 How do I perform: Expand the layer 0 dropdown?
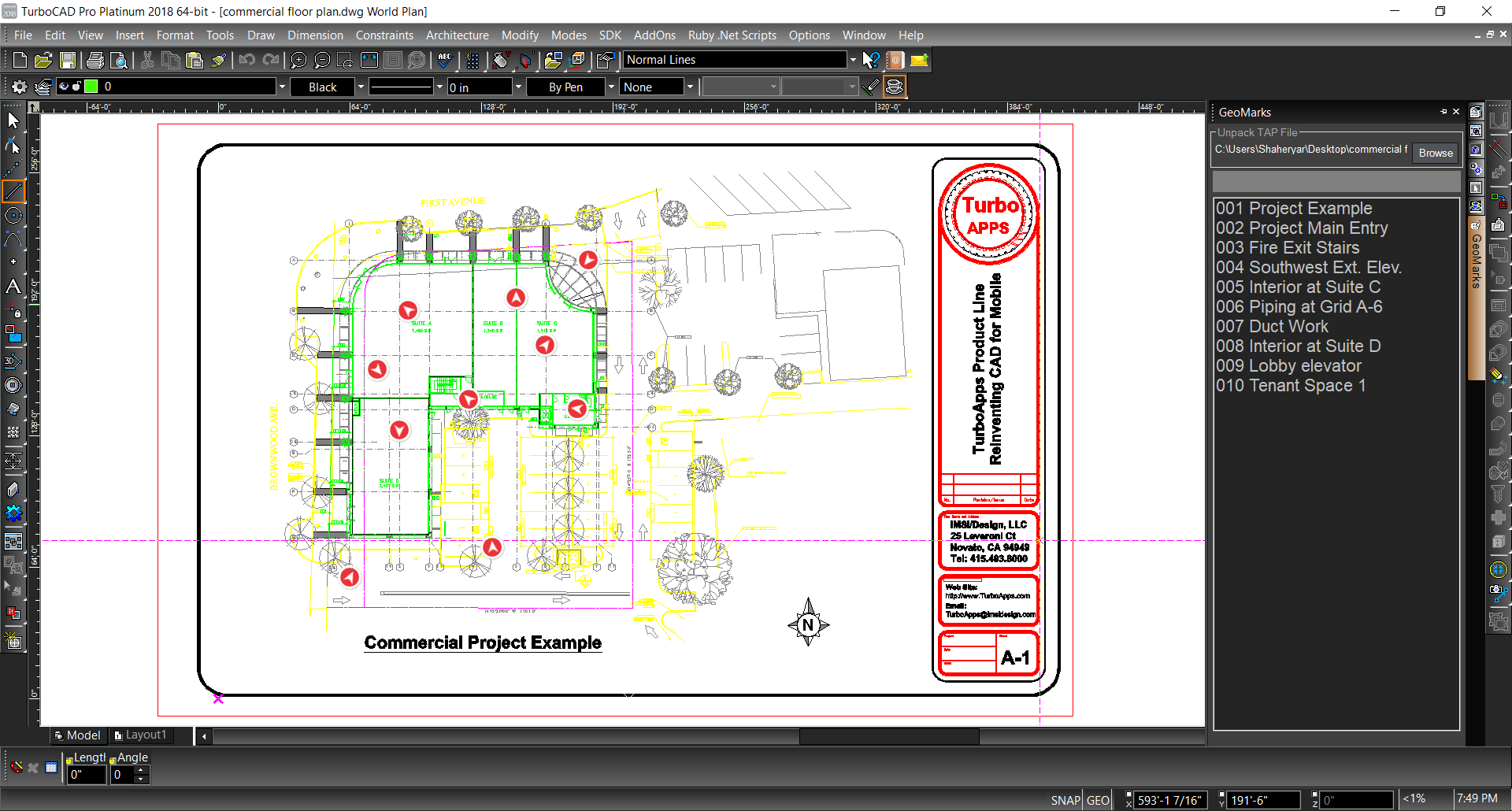click(x=282, y=87)
